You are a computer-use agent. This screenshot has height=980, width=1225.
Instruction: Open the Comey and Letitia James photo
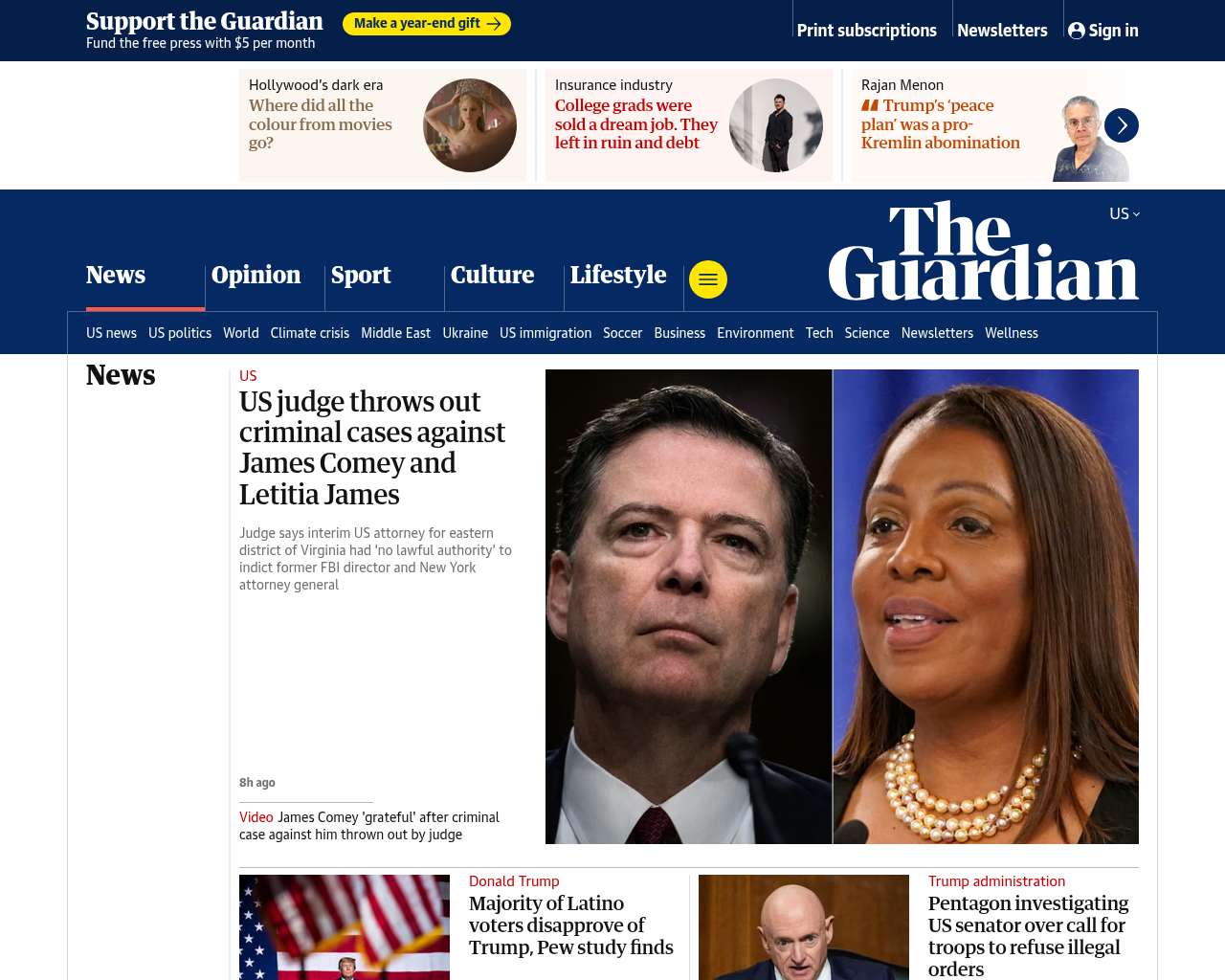click(842, 607)
